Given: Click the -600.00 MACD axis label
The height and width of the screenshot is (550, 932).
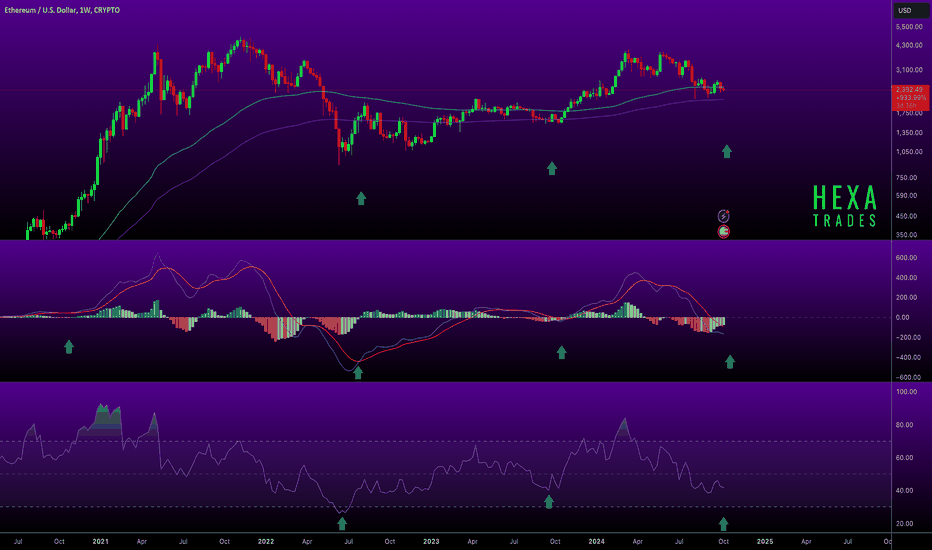Looking at the screenshot, I should (x=906, y=377).
